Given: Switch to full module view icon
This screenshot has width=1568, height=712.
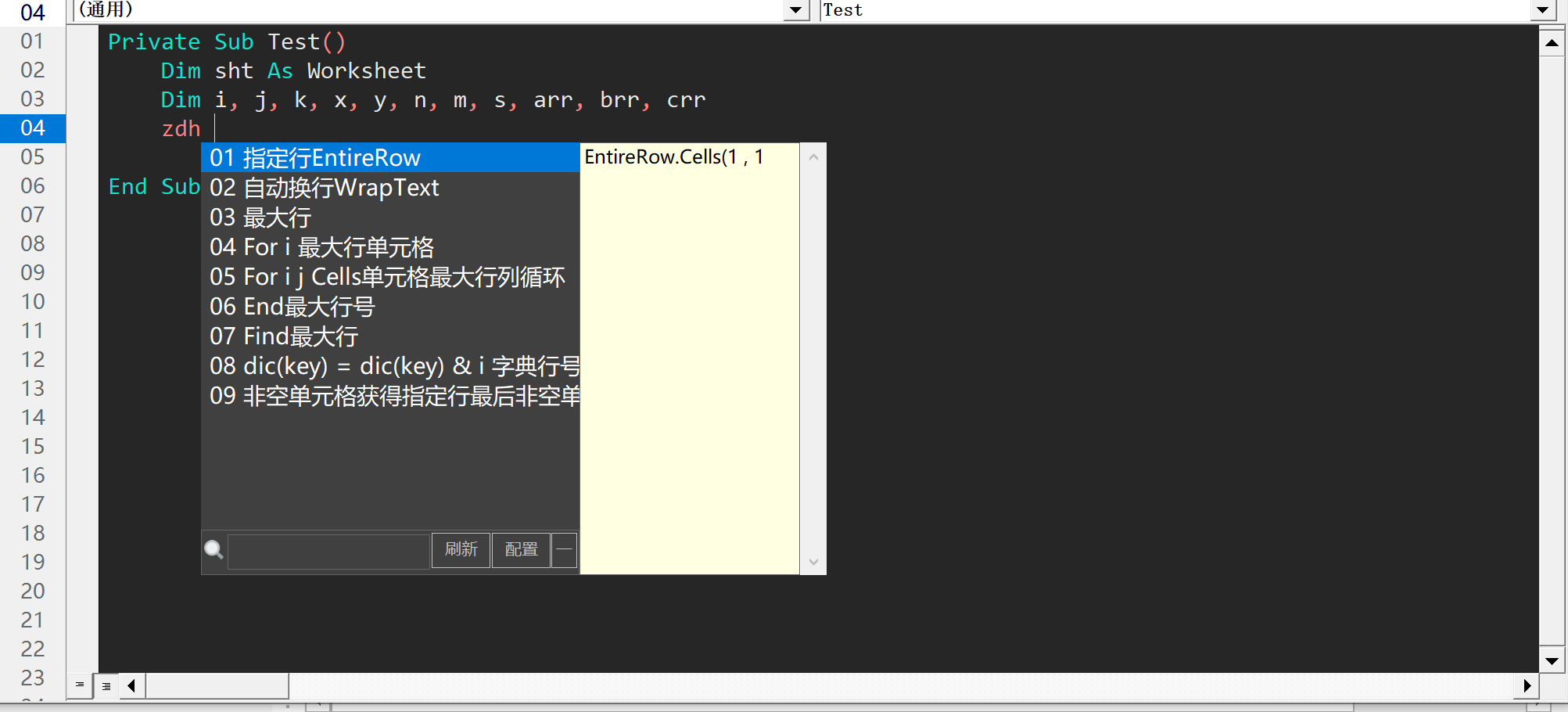Looking at the screenshot, I should pos(106,686).
